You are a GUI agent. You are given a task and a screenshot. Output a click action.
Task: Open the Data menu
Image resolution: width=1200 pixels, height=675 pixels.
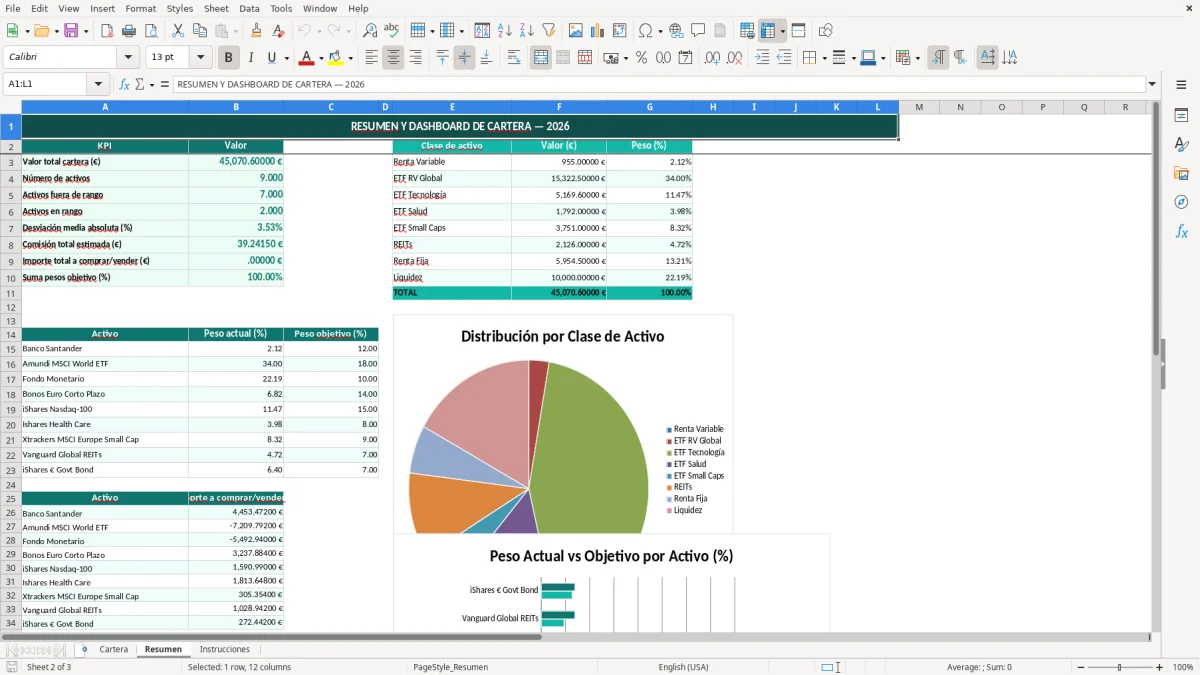250,8
